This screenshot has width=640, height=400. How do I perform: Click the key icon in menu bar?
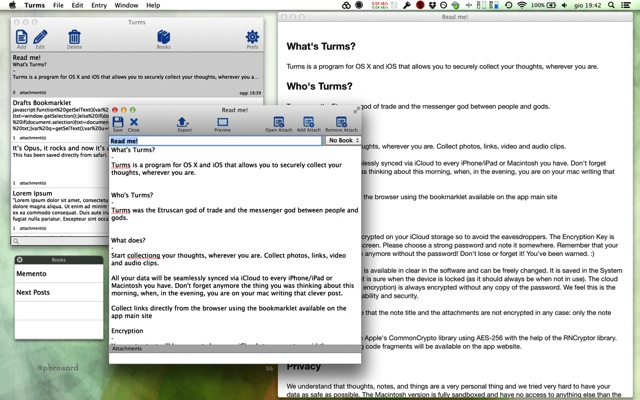click(x=407, y=5)
